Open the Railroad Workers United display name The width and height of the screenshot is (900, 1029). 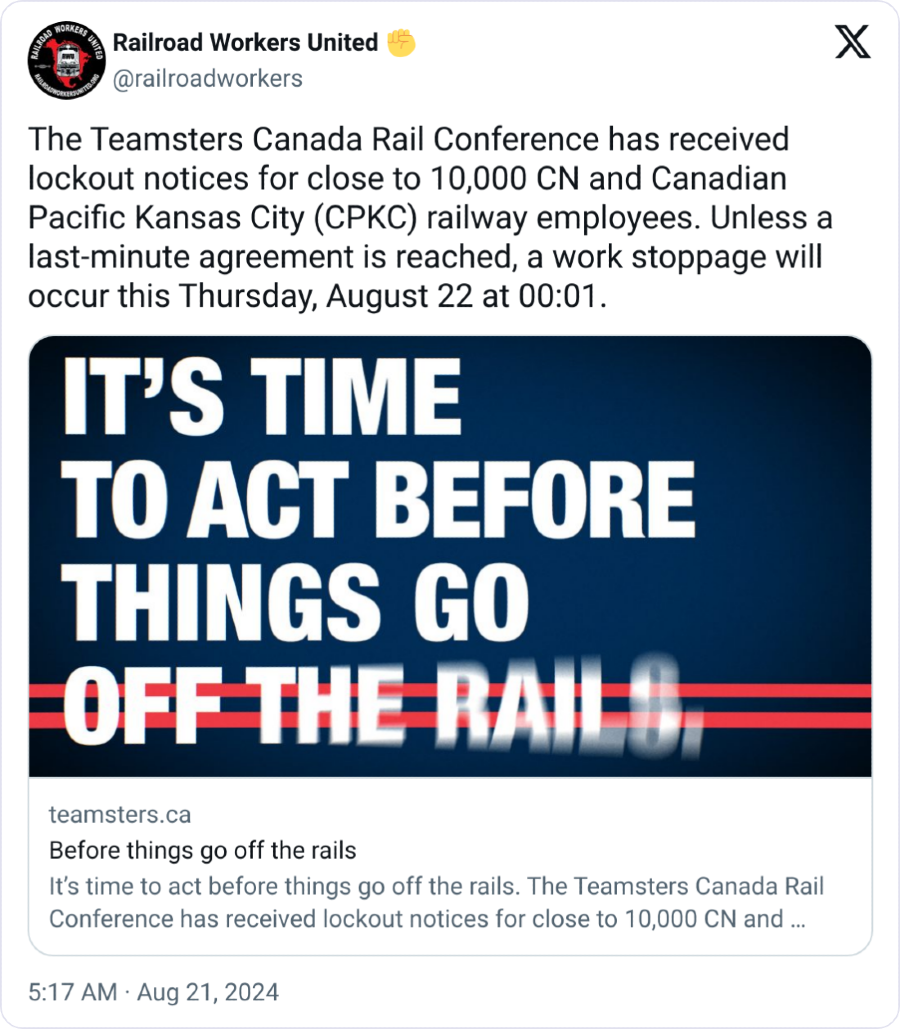click(x=245, y=44)
